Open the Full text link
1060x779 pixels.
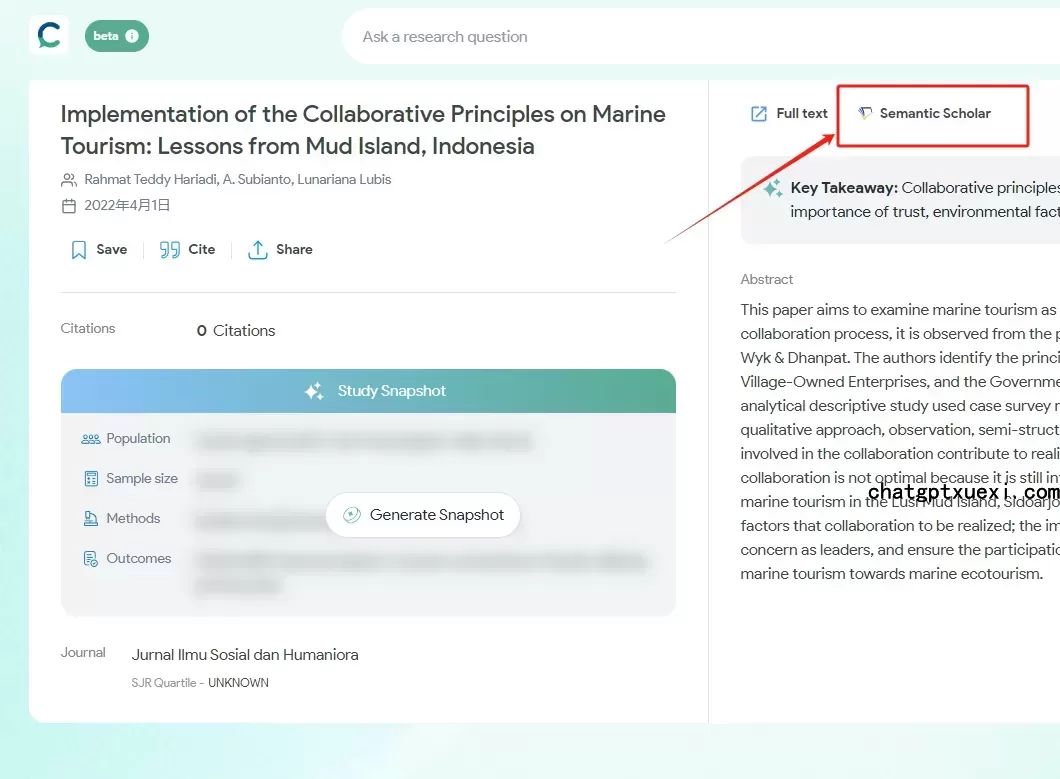coord(802,114)
